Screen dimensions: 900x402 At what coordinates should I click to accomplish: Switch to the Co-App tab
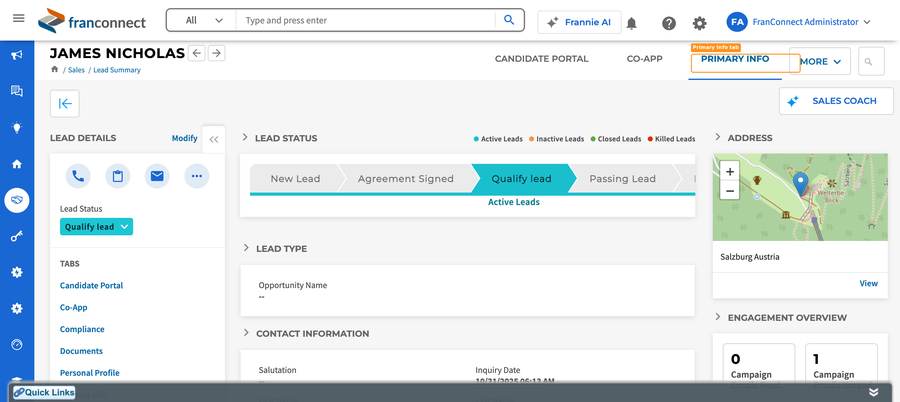click(x=645, y=59)
